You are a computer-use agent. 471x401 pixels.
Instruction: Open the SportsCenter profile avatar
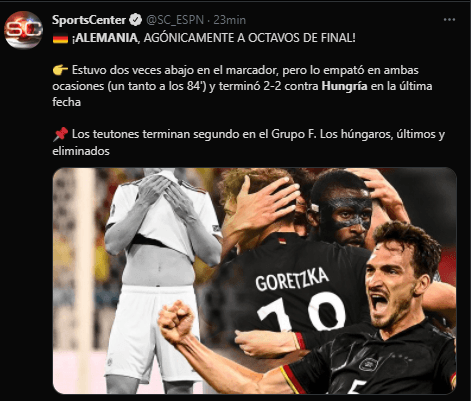pyautogui.click(x=23, y=30)
